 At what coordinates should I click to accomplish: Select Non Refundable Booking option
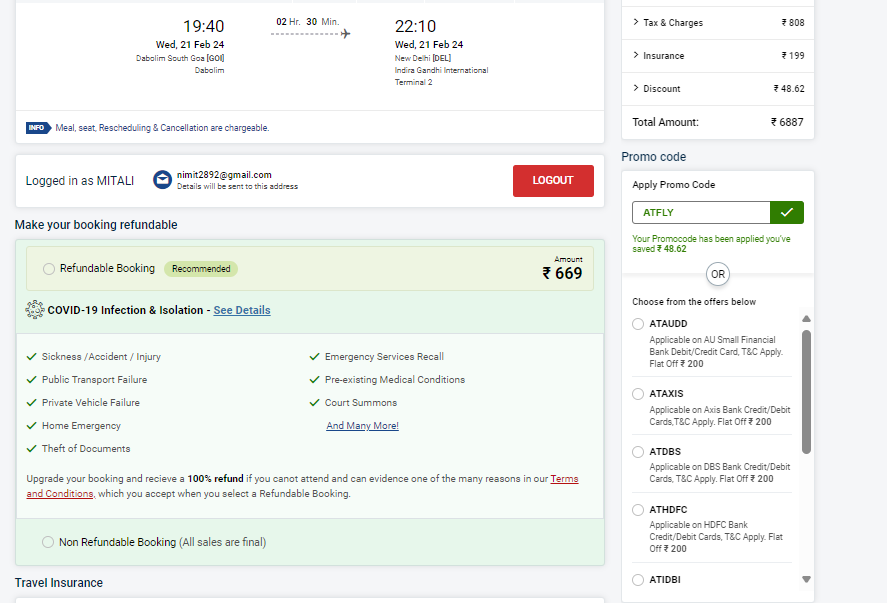pos(48,542)
